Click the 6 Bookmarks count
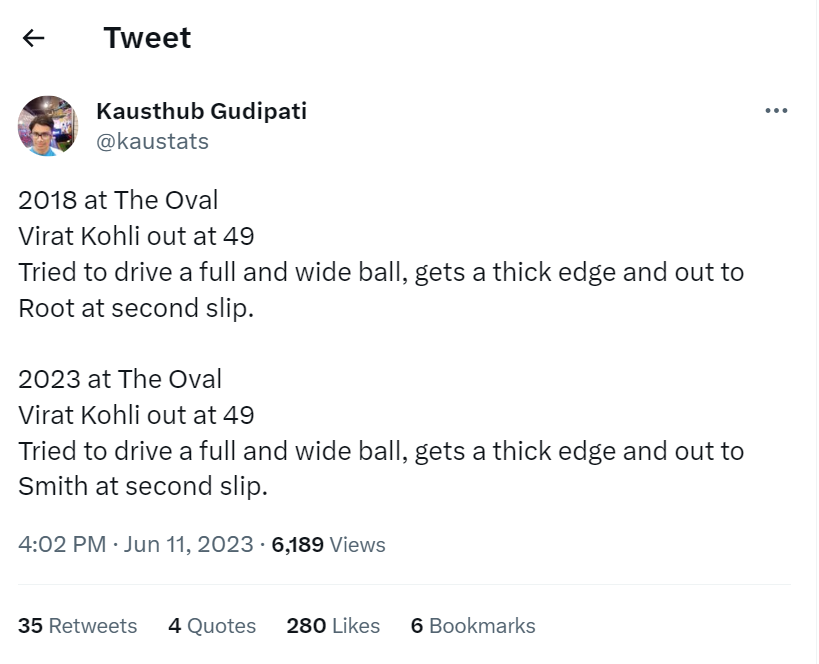 pyautogui.click(x=472, y=625)
